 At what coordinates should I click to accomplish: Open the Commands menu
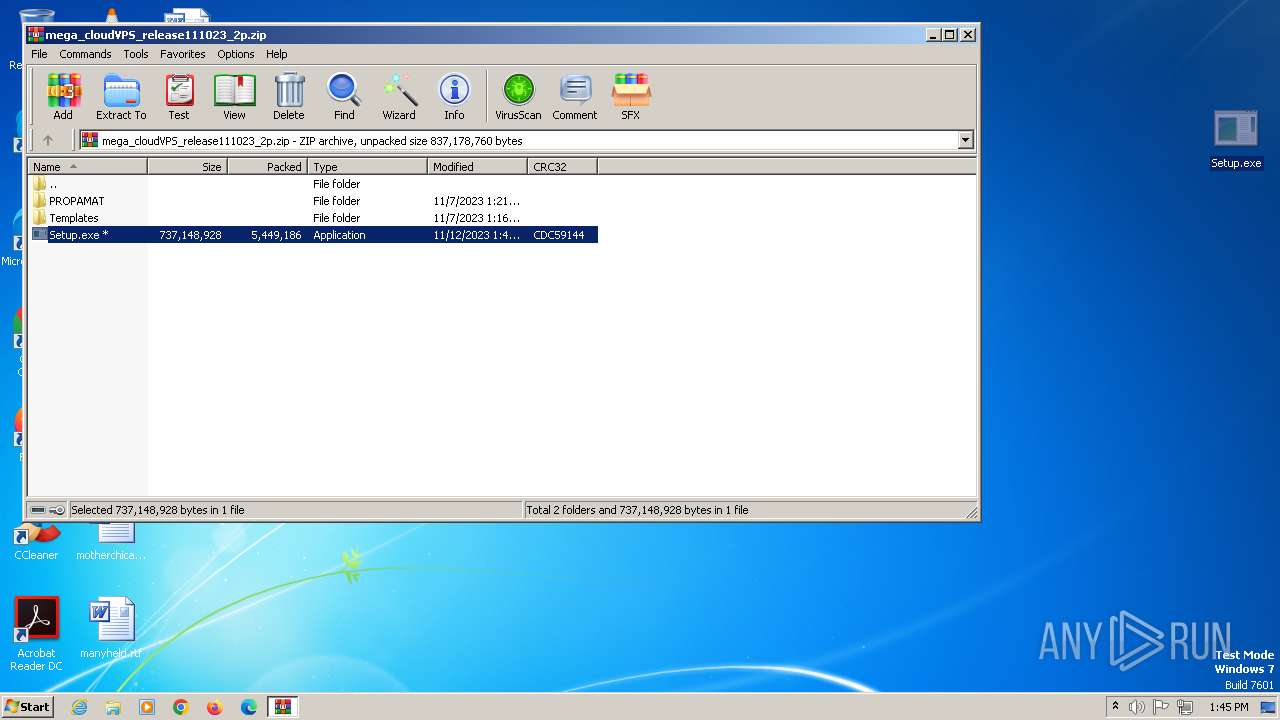(85, 54)
